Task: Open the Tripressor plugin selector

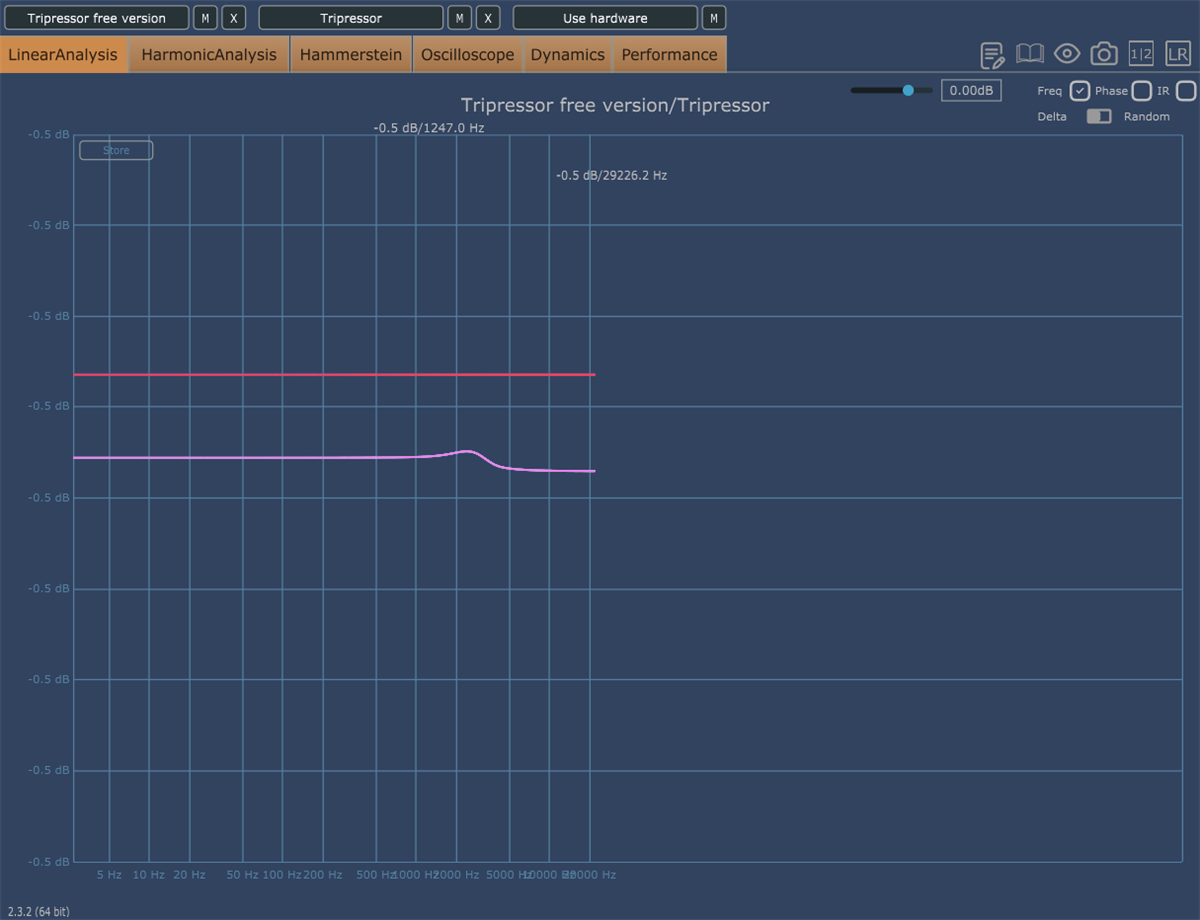Action: [351, 18]
